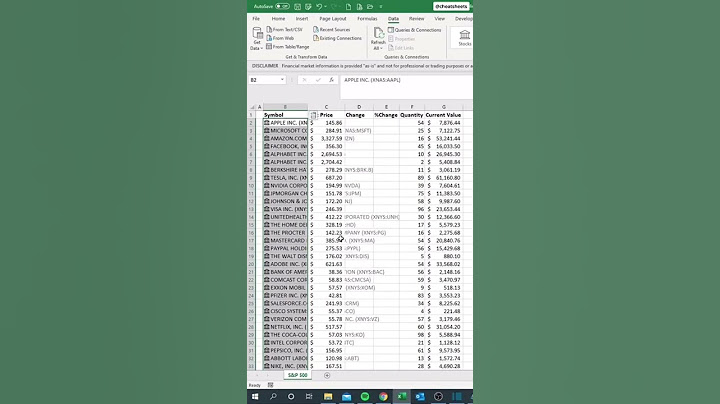Click the Excel taskbar icon
This screenshot has width=720, height=404.
(401, 396)
